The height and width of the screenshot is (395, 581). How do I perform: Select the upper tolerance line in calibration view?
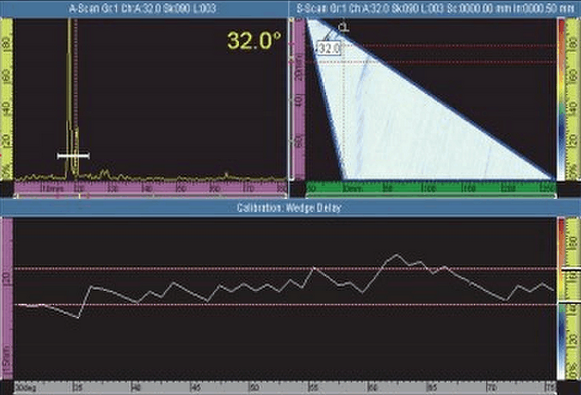coord(285,268)
